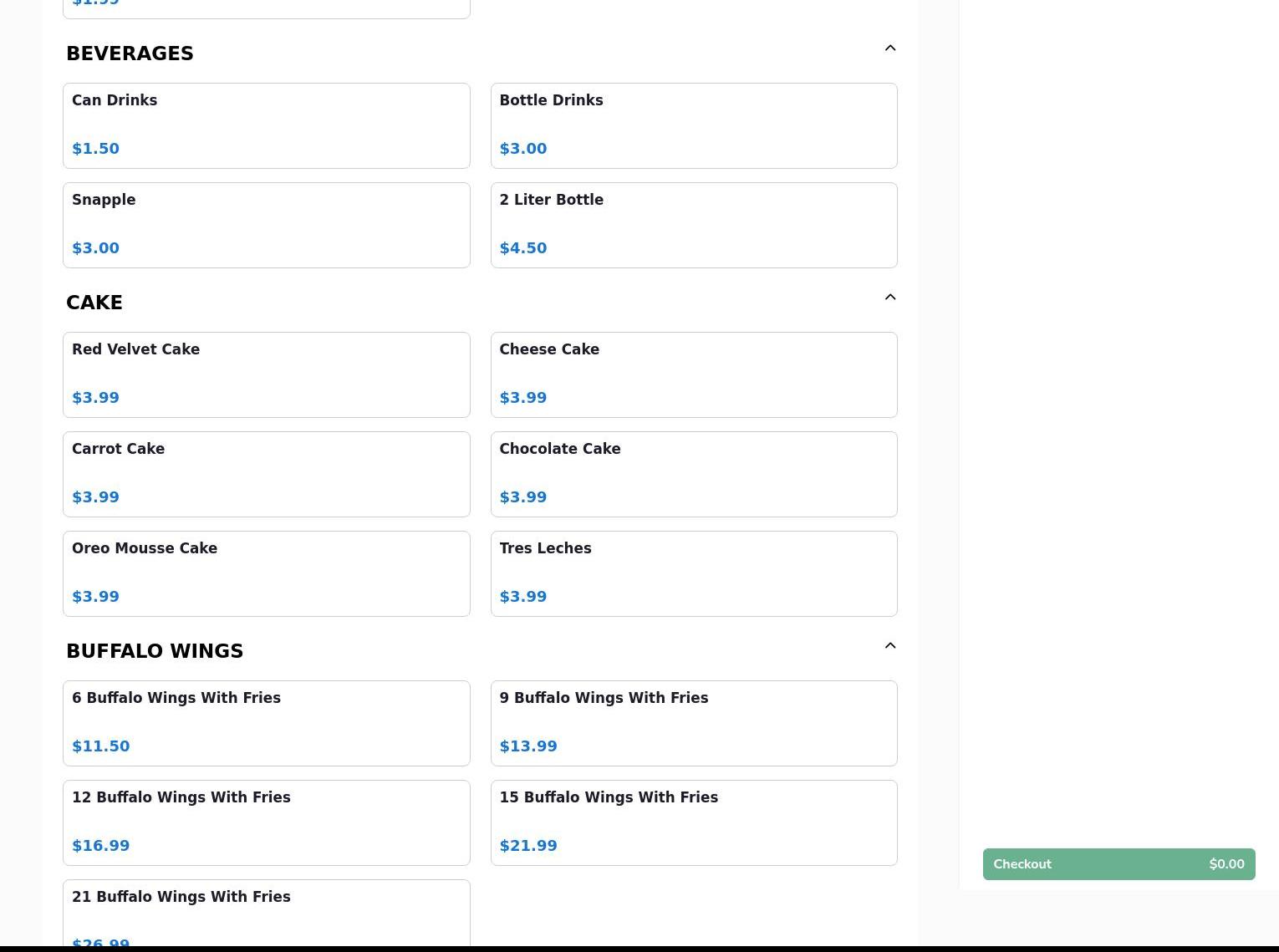
Task: Choose the Chocolate Cake item
Action: pyautogui.click(x=693, y=474)
